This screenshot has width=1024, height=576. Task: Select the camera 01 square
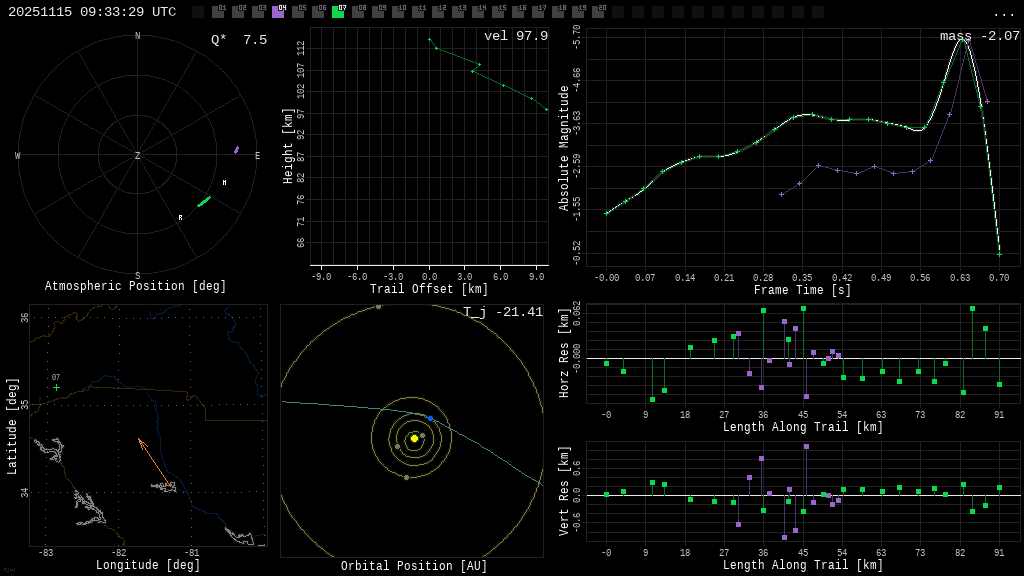(x=218, y=12)
